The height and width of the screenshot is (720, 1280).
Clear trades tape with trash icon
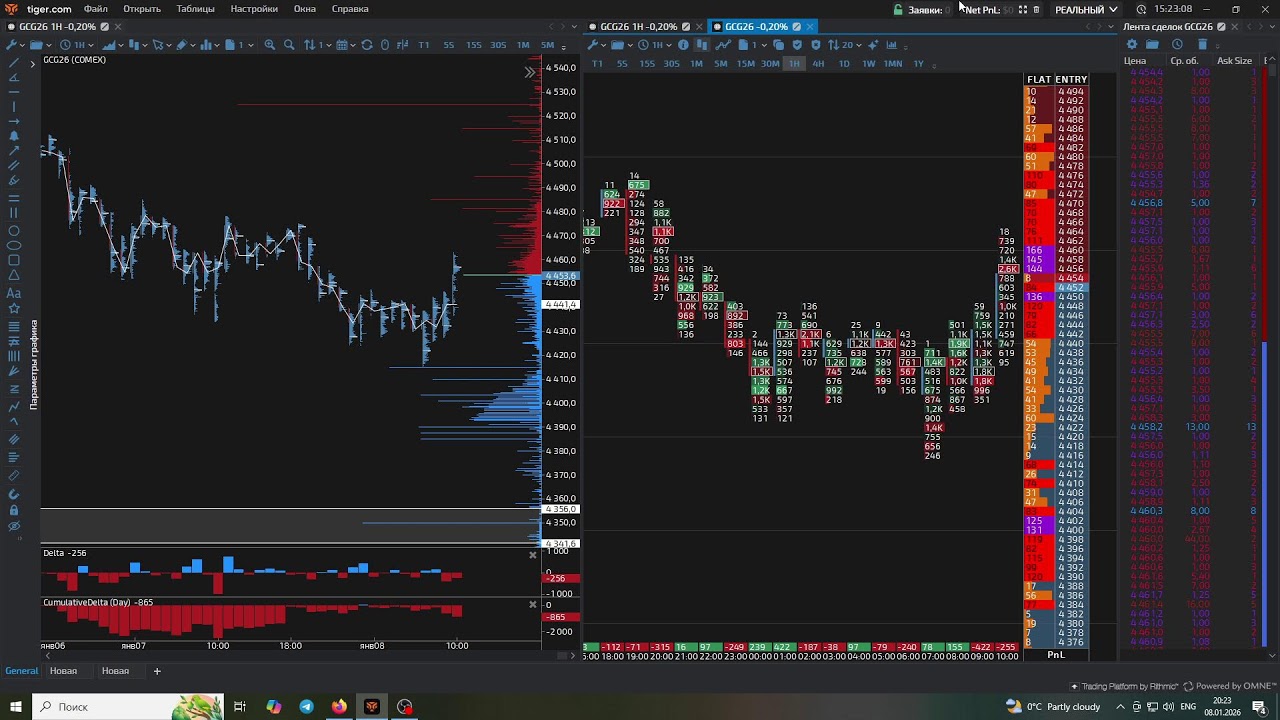coord(1202,44)
